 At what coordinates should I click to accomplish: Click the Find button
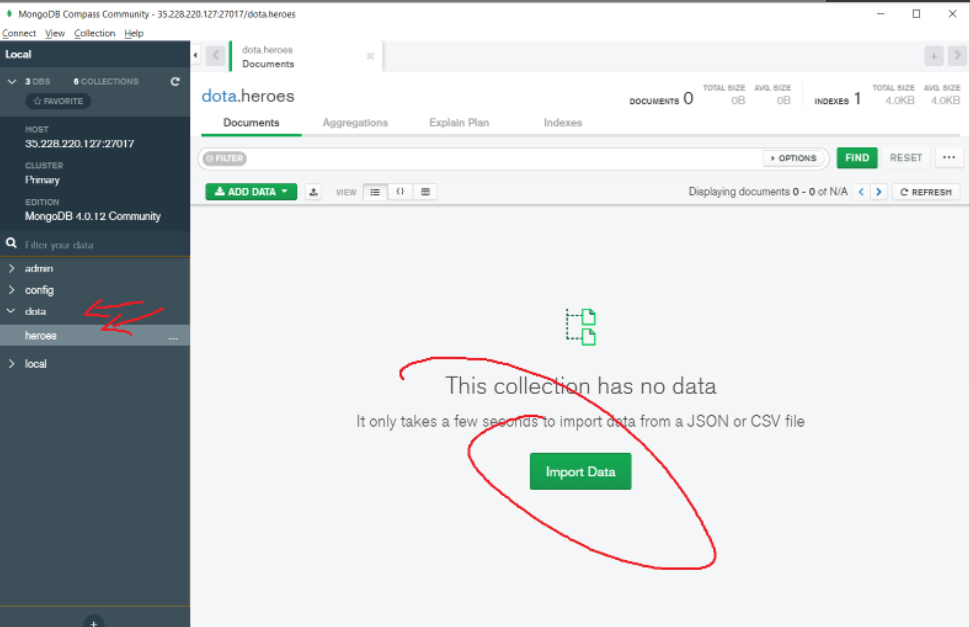point(857,158)
